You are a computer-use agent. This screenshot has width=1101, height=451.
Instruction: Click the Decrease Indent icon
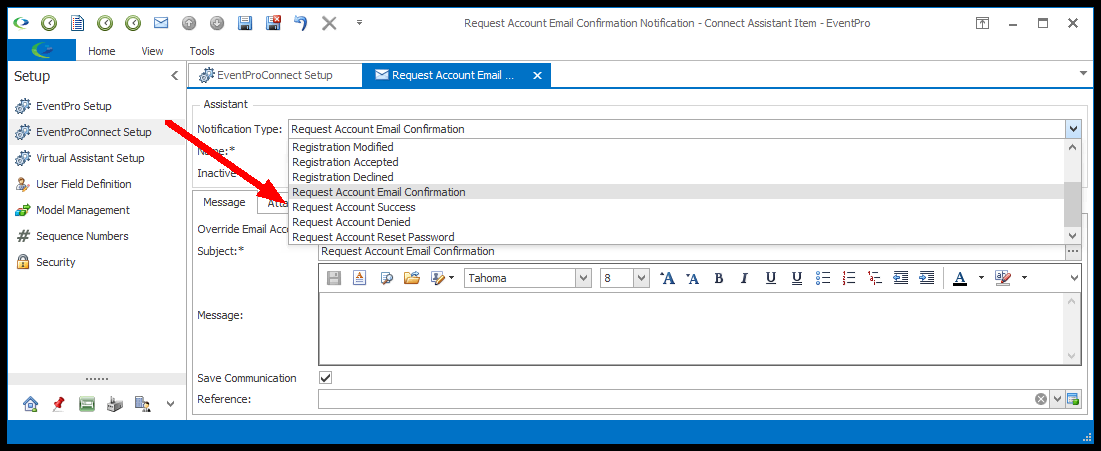[x=901, y=278]
